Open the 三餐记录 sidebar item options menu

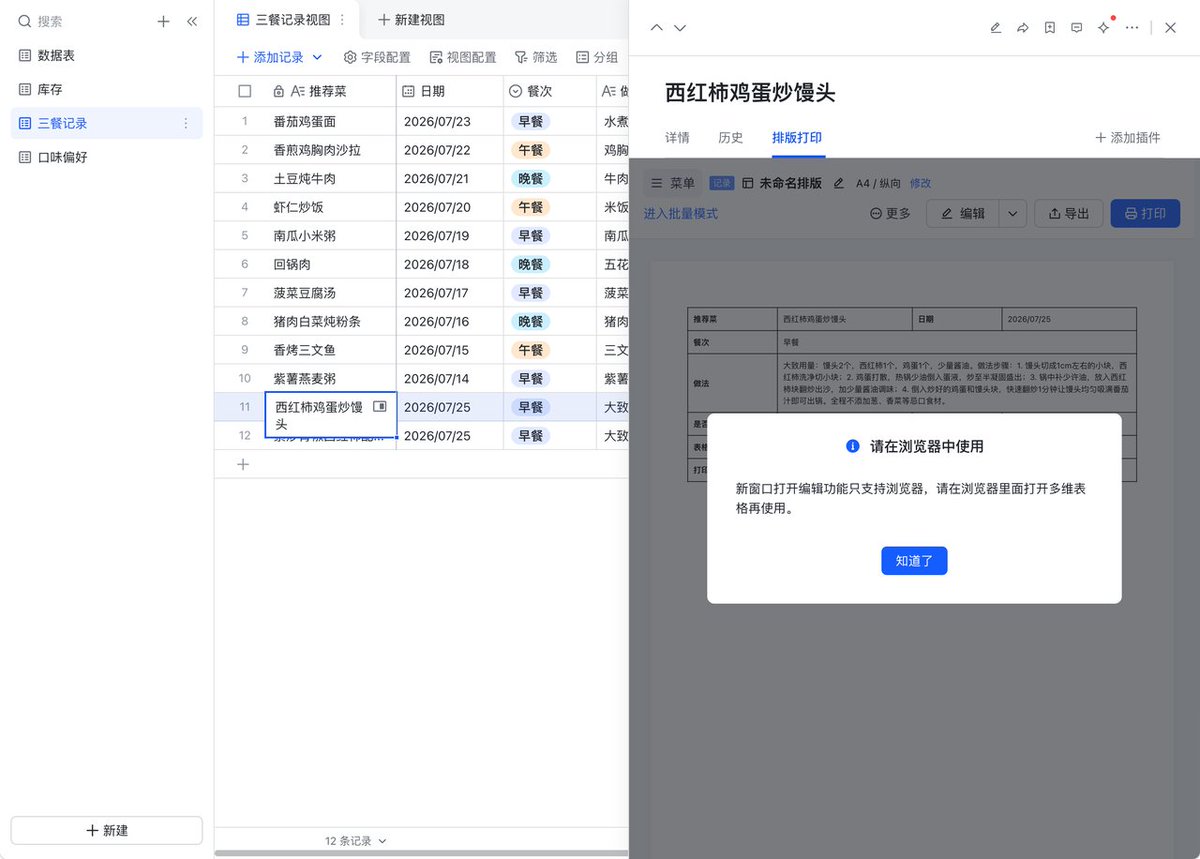[x=185, y=123]
